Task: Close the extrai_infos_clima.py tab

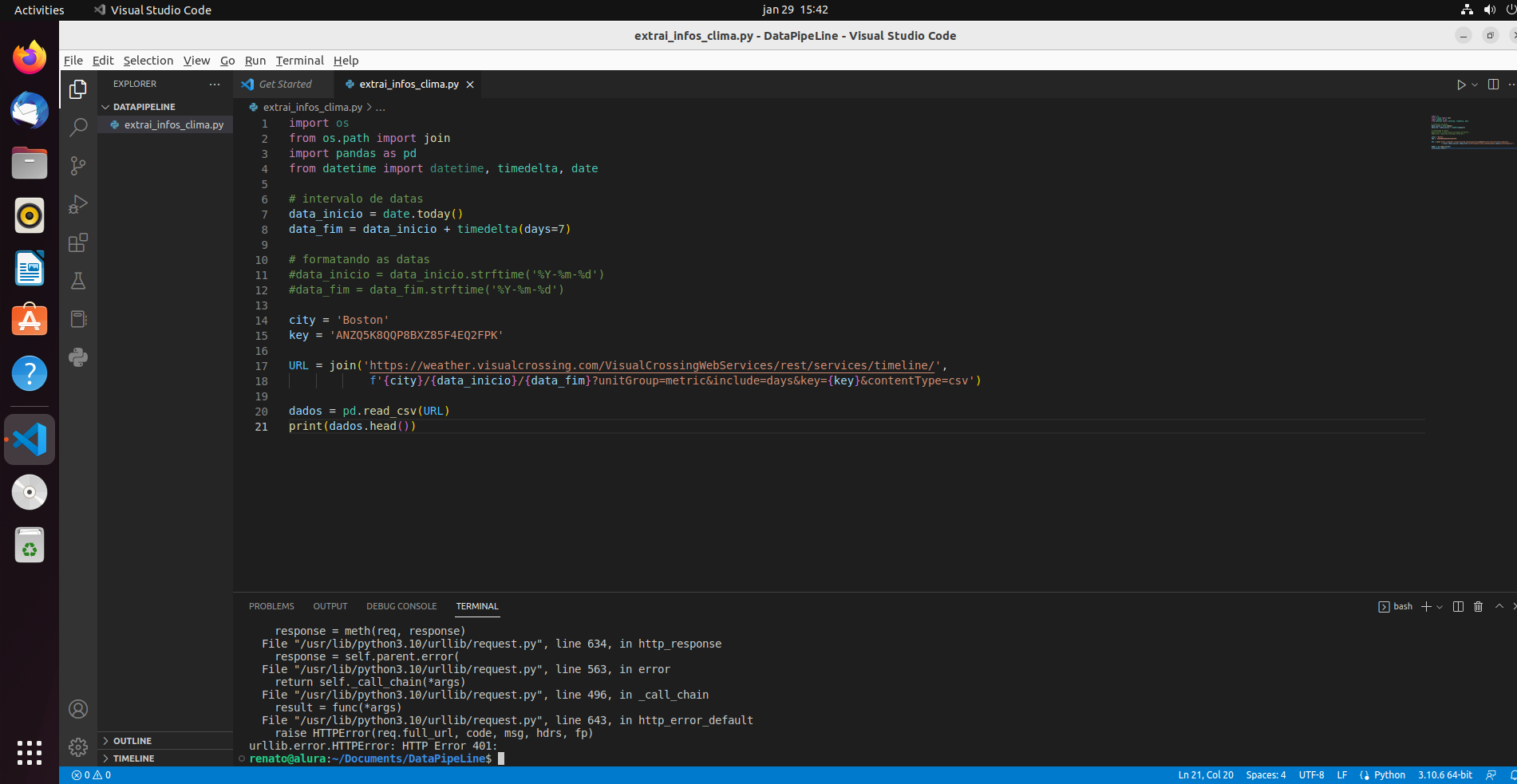Action: [470, 85]
